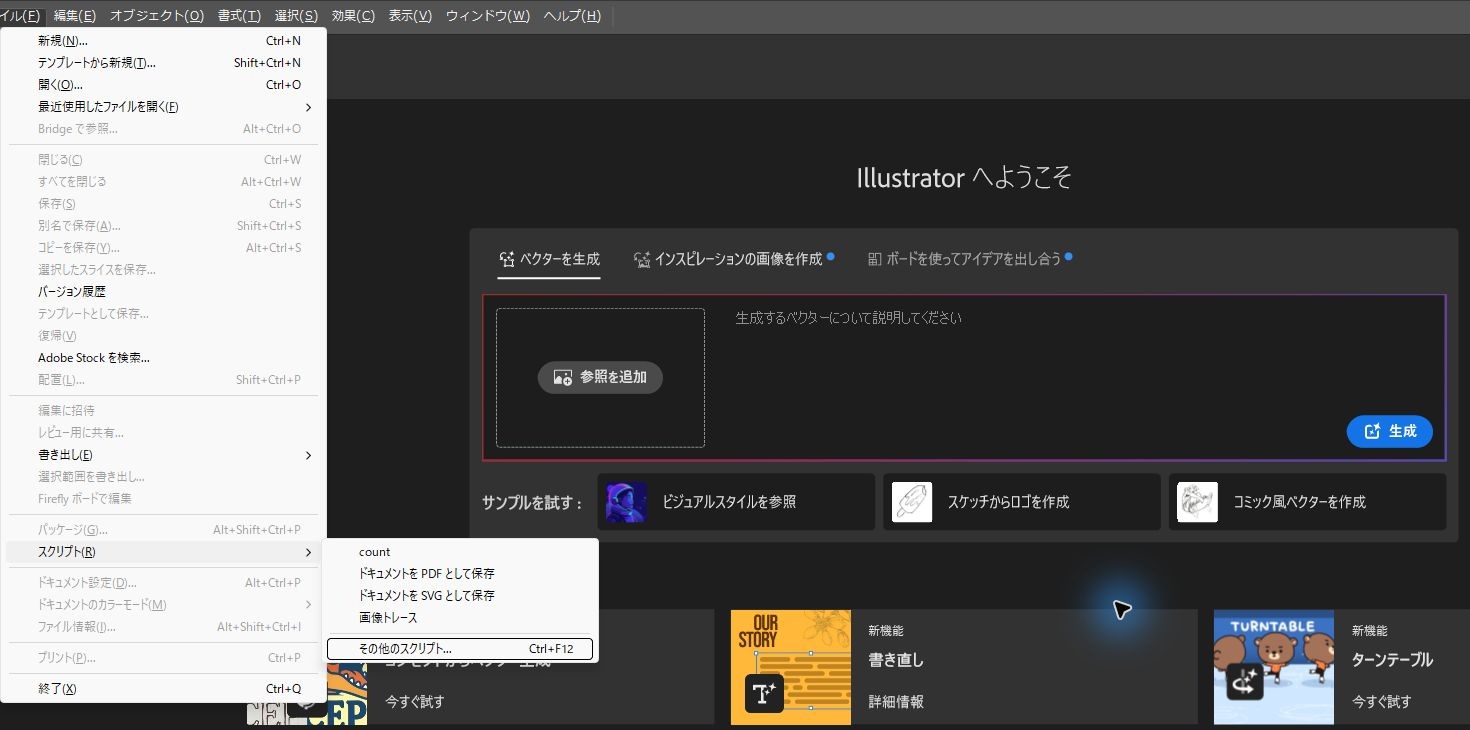Image resolution: width=1470 pixels, height=730 pixels.
Task: Select Adobe Stock を検索... menu entry
Action: point(163,358)
